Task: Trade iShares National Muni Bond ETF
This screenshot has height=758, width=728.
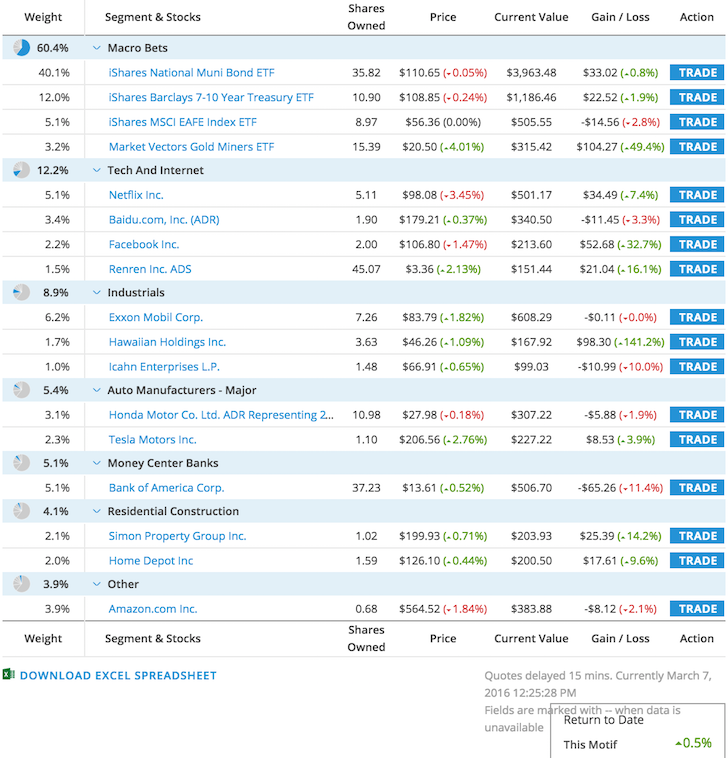Action: (x=697, y=73)
